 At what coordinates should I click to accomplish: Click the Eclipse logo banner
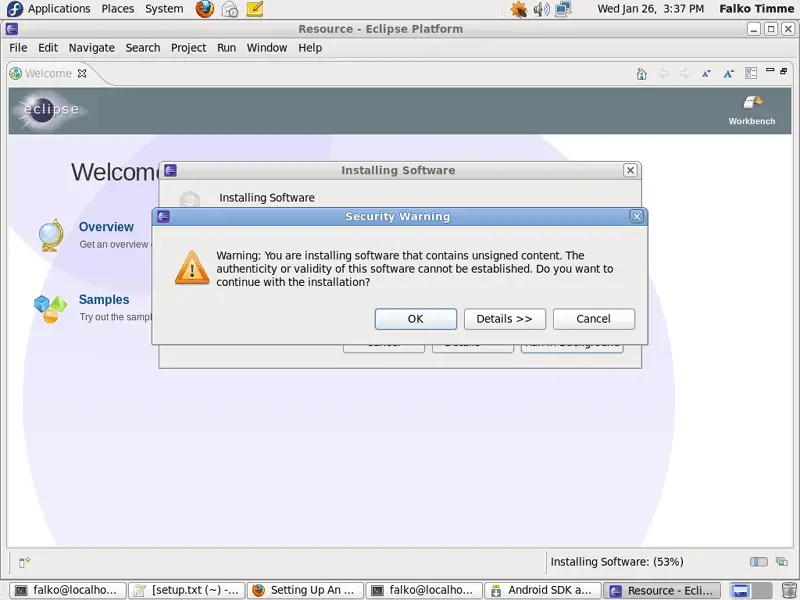point(51,110)
